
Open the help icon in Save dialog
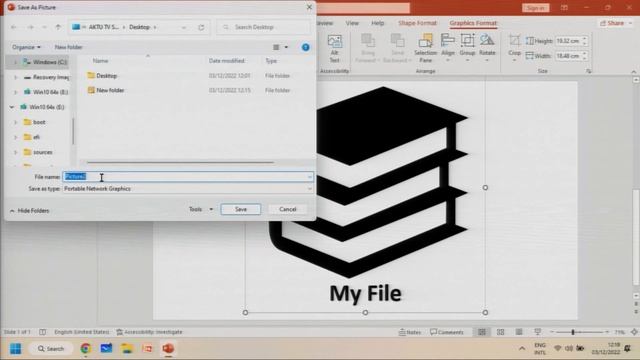point(305,47)
